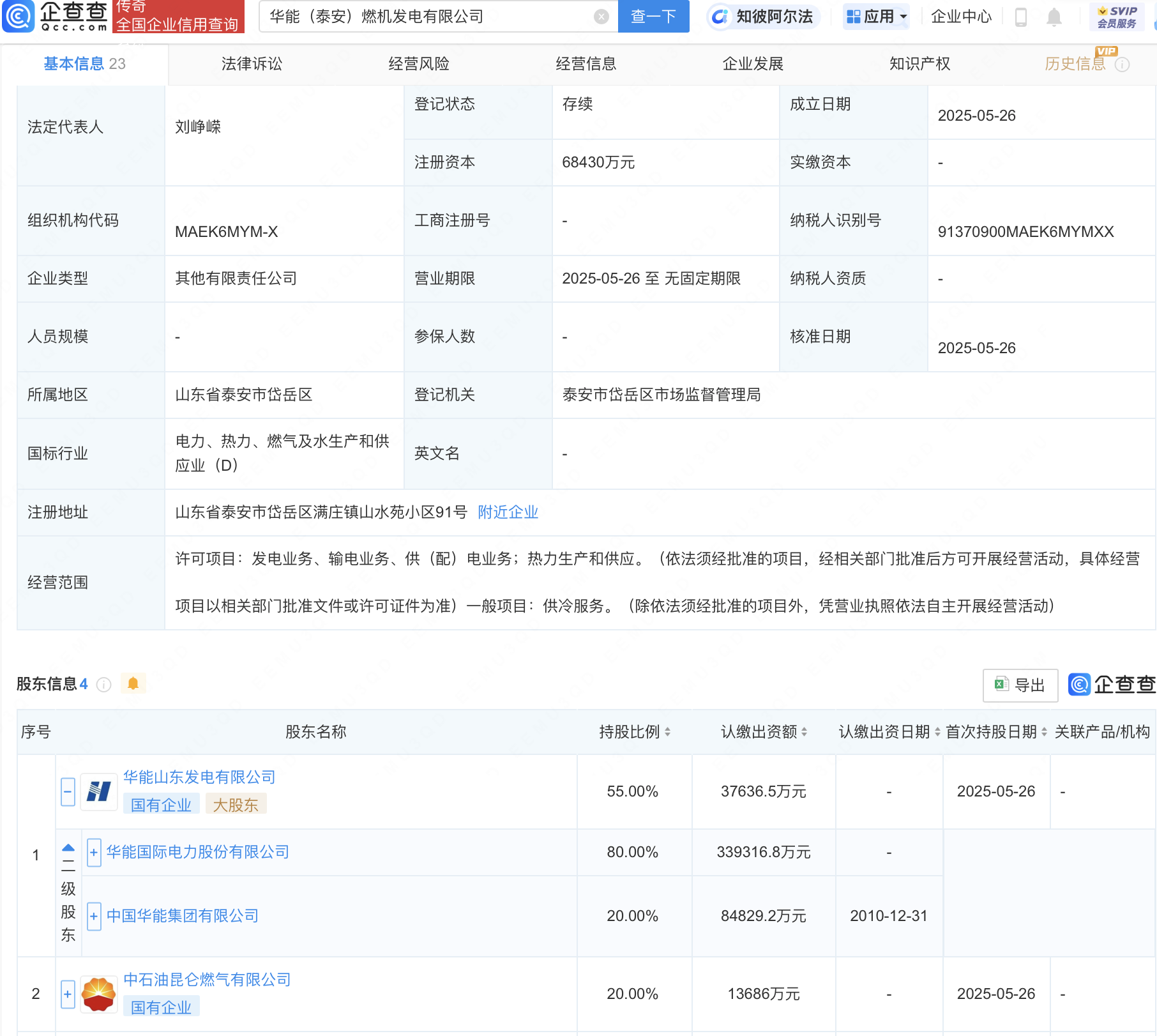The image size is (1157, 1036).
Task: Expand 华能国际电力股份有限公司 row
Action: coord(94,853)
